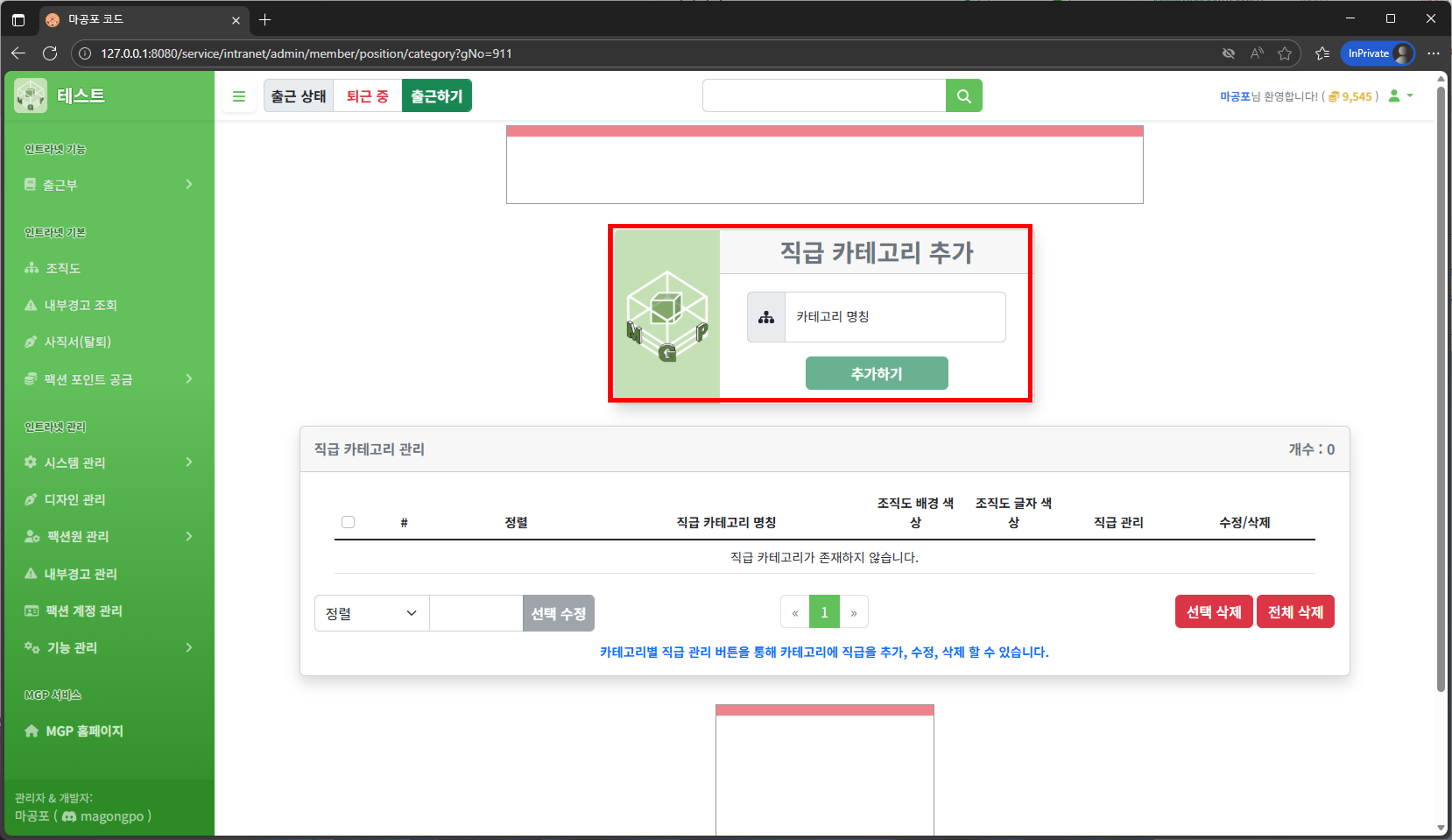The image size is (1452, 840).
Task: Click the MGP 홈페이지 home icon
Action: [32, 730]
